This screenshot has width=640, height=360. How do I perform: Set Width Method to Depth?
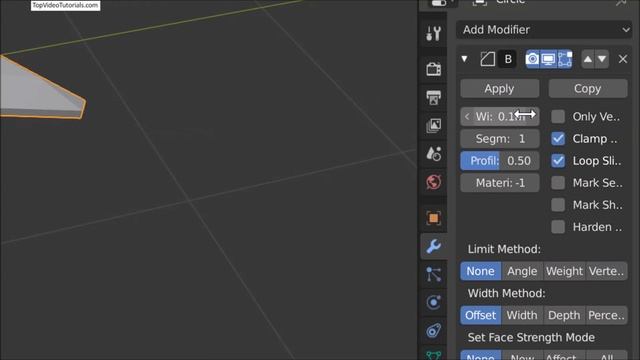pos(564,315)
